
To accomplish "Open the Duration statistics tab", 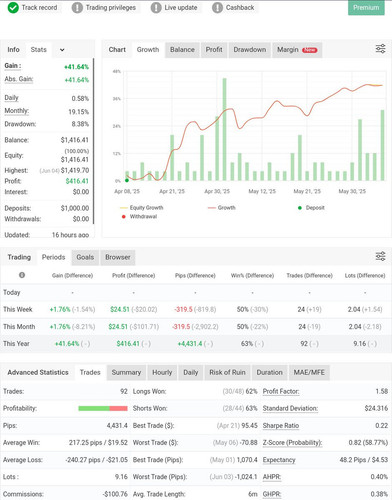I will (x=269, y=372).
